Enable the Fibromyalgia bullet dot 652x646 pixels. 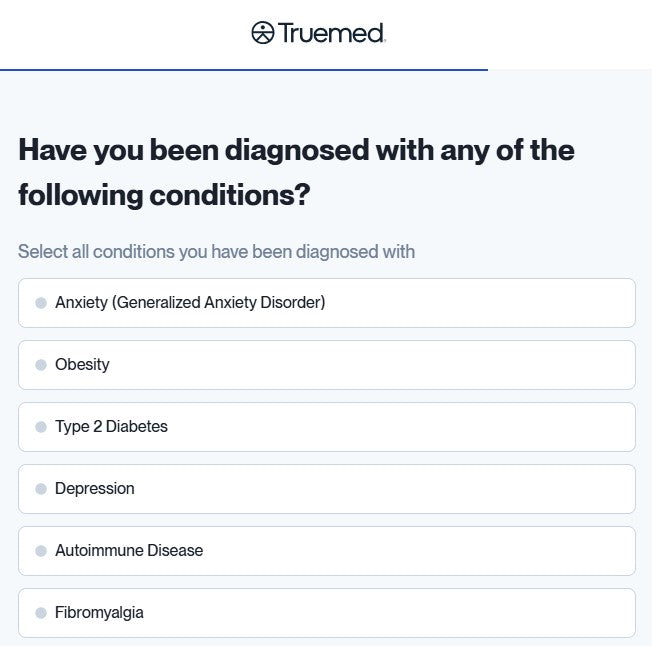(x=41, y=613)
